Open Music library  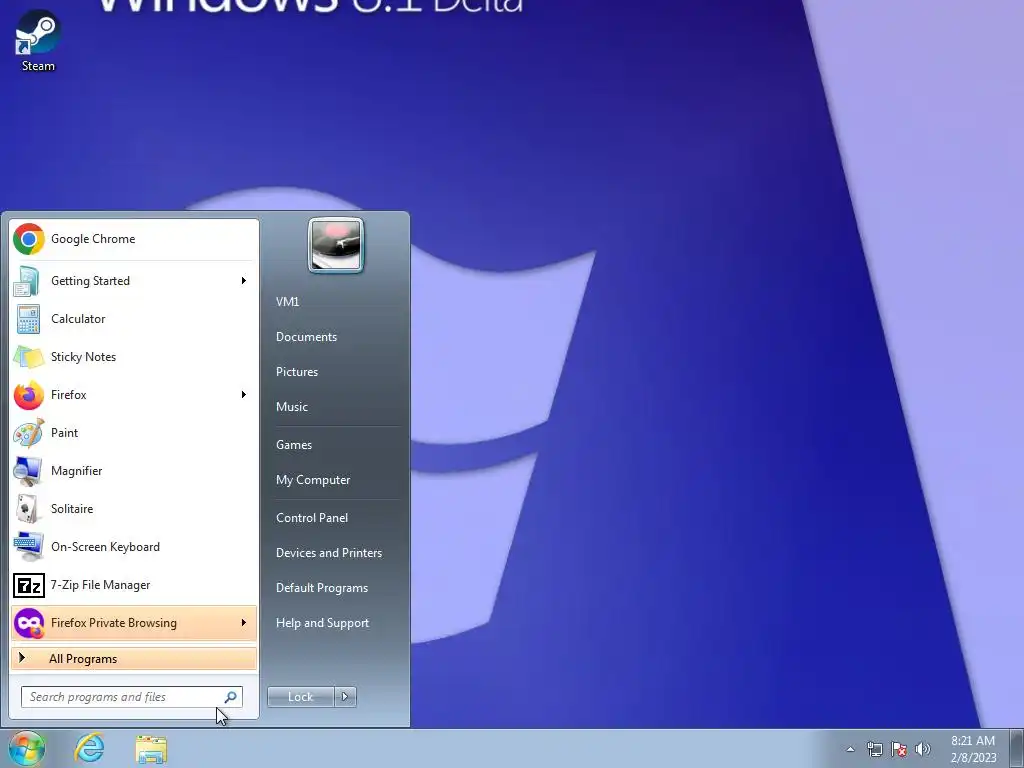(x=291, y=407)
